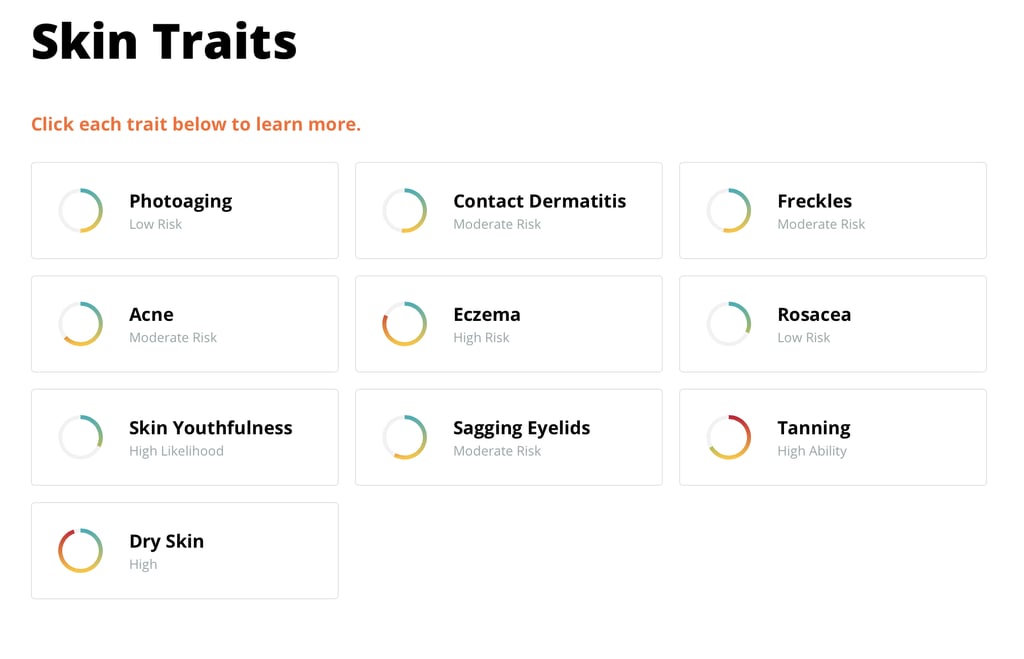Image resolution: width=1024 pixels, height=659 pixels.
Task: Select the Rosacea low risk ring icon
Action: pyautogui.click(x=729, y=324)
